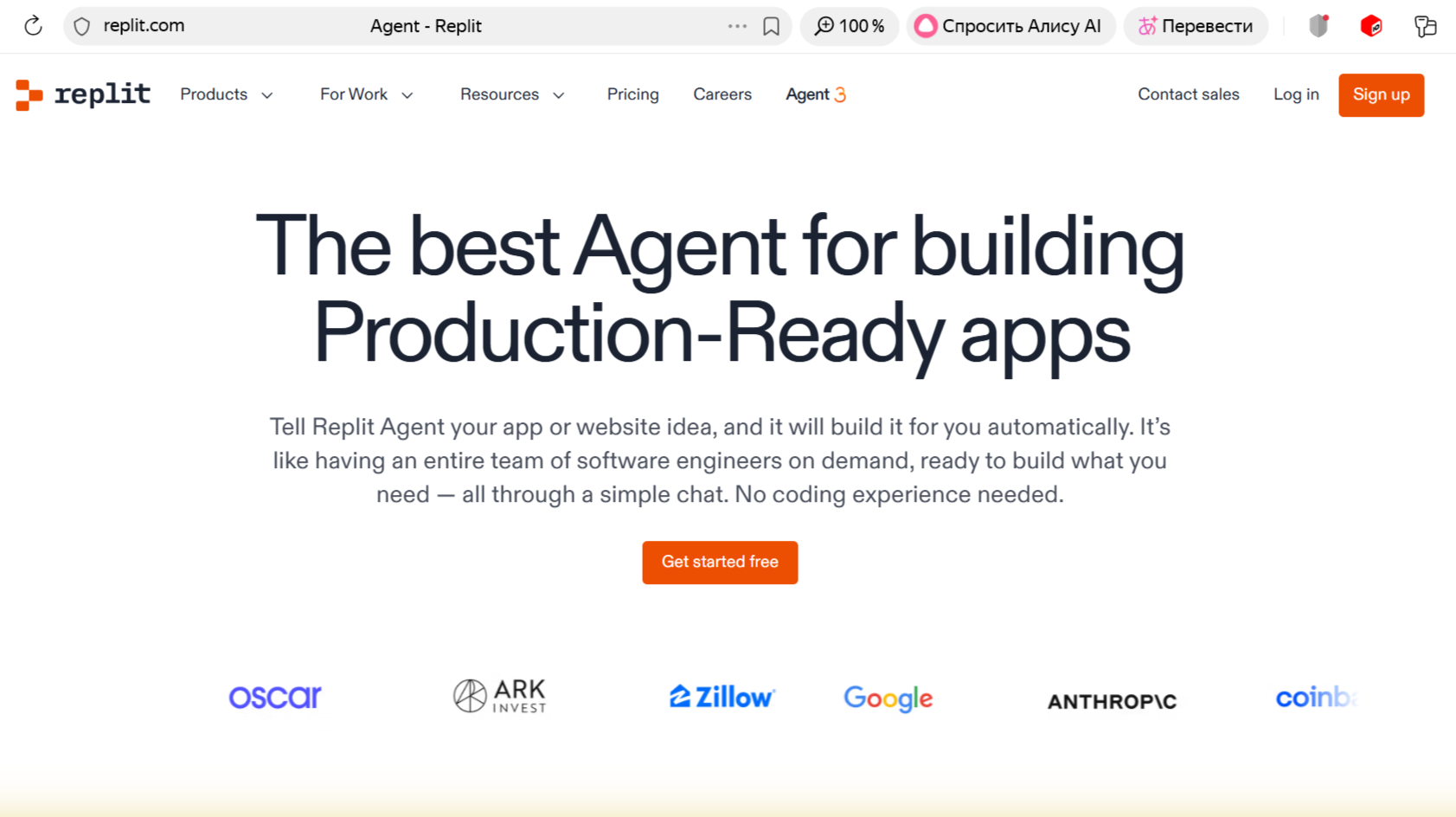The height and width of the screenshot is (817, 1456).
Task: Bookmark this page with the bookmark icon
Action: click(x=771, y=26)
